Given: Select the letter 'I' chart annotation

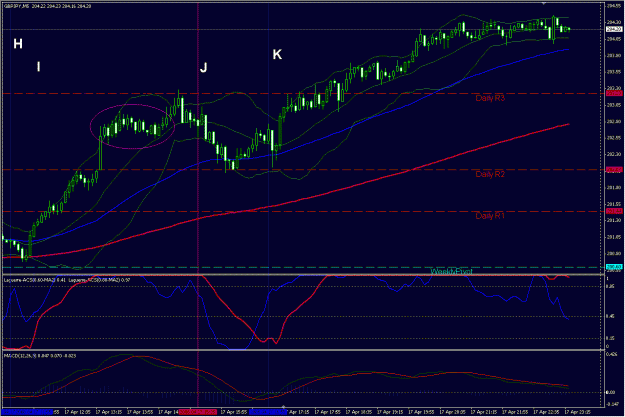Looking at the screenshot, I should (38, 67).
